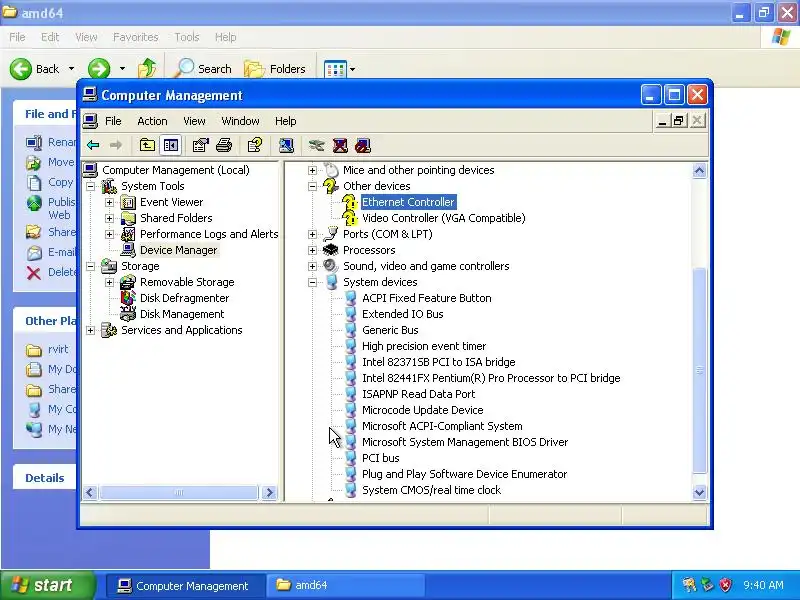
Task: Select High precision event timer
Action: pos(423,346)
